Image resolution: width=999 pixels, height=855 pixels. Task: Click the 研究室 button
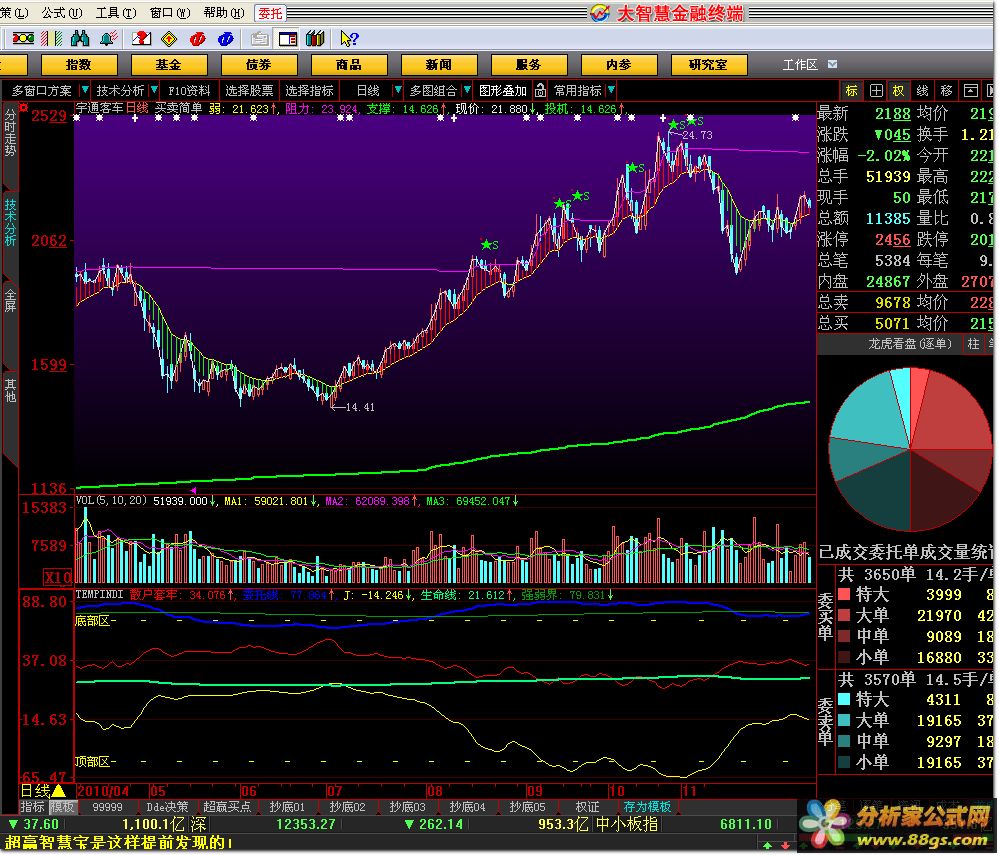click(x=708, y=64)
